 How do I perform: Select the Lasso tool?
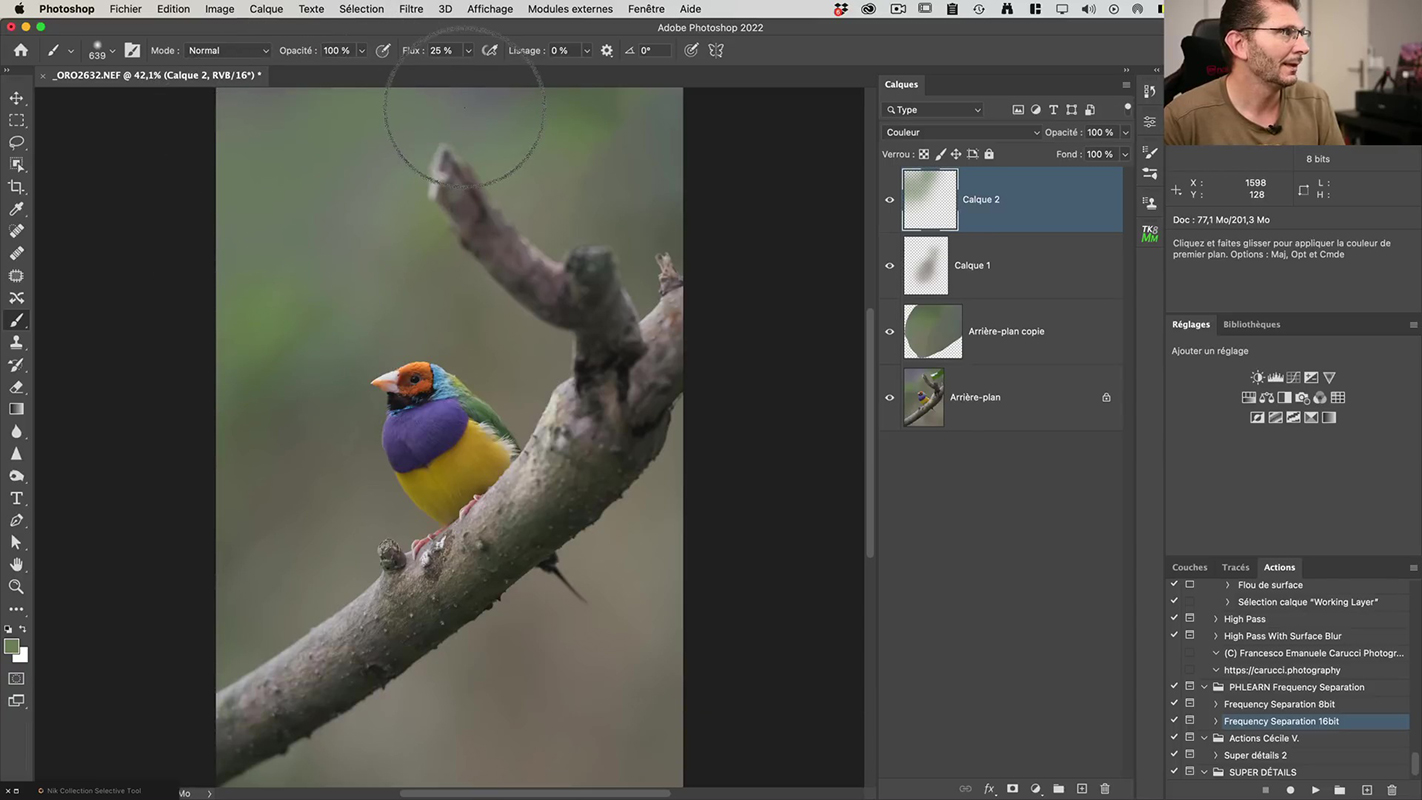[x=16, y=142]
